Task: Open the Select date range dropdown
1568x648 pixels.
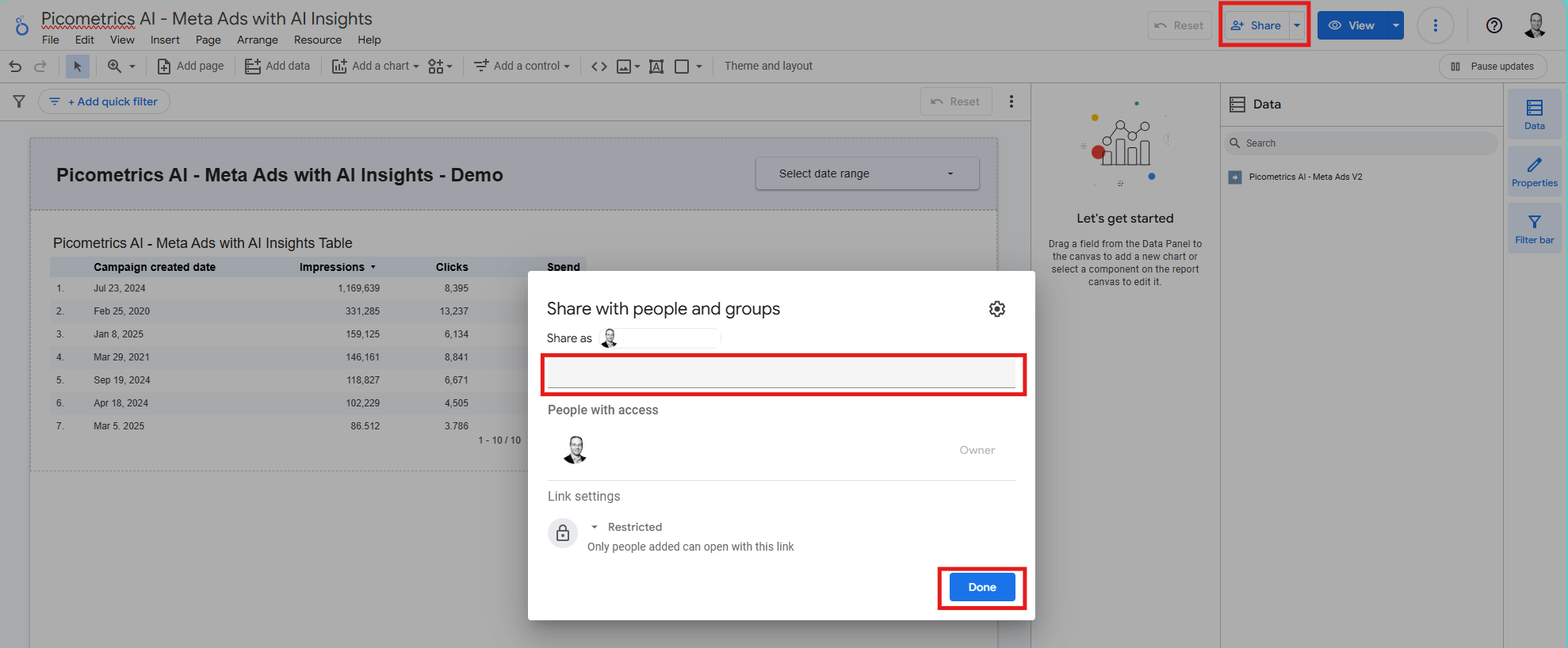Action: point(866,173)
